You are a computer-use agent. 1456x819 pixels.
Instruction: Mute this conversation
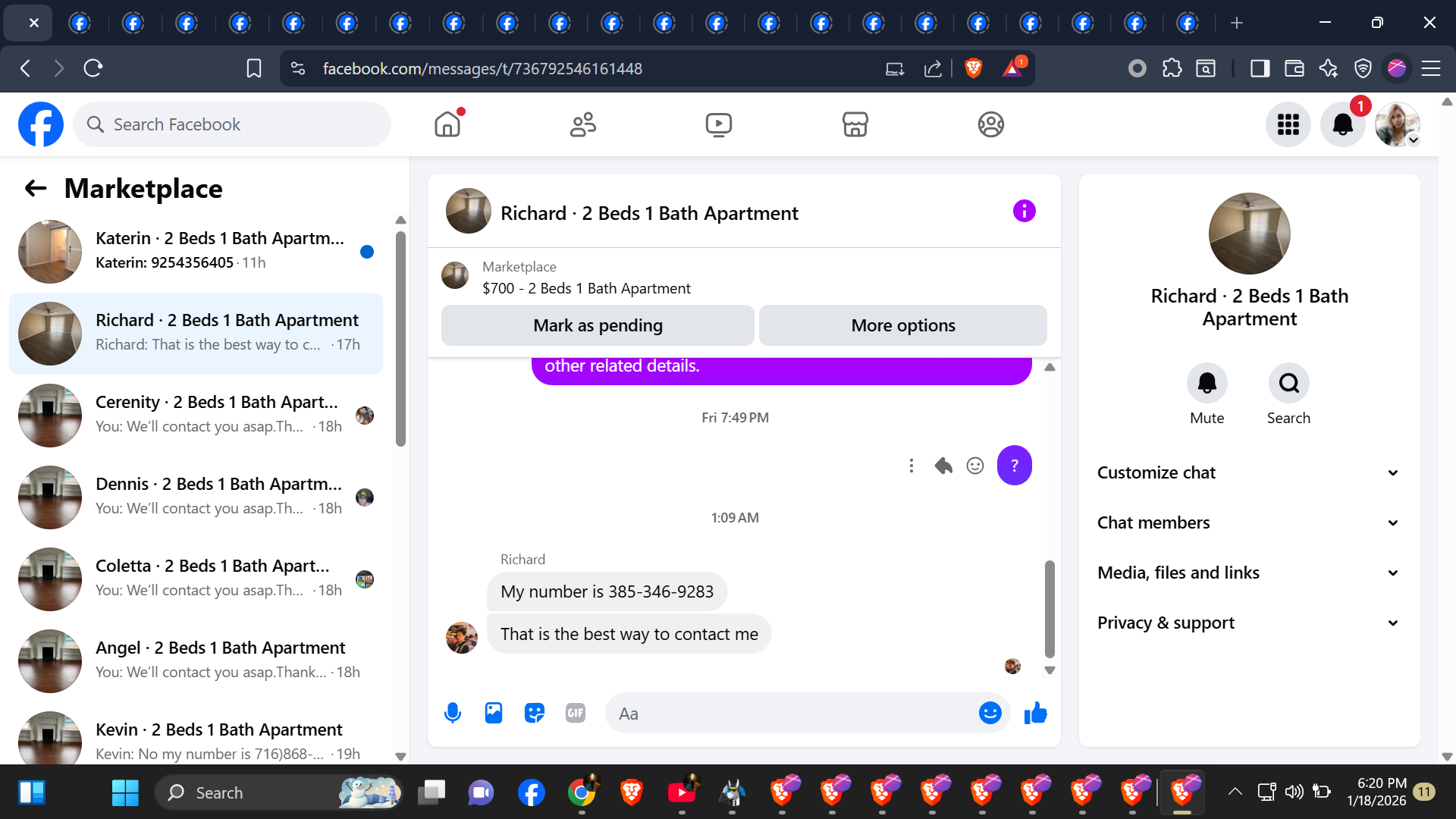[1207, 384]
